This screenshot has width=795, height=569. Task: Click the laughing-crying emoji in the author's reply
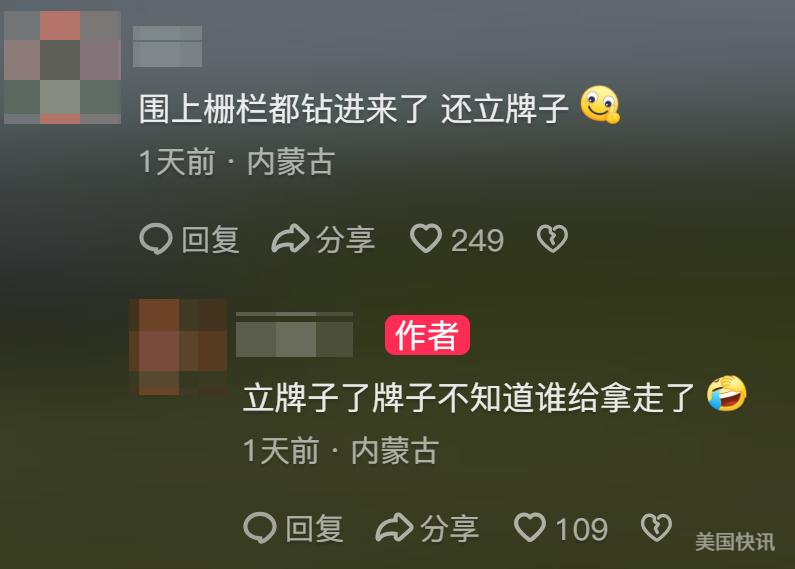point(727,393)
